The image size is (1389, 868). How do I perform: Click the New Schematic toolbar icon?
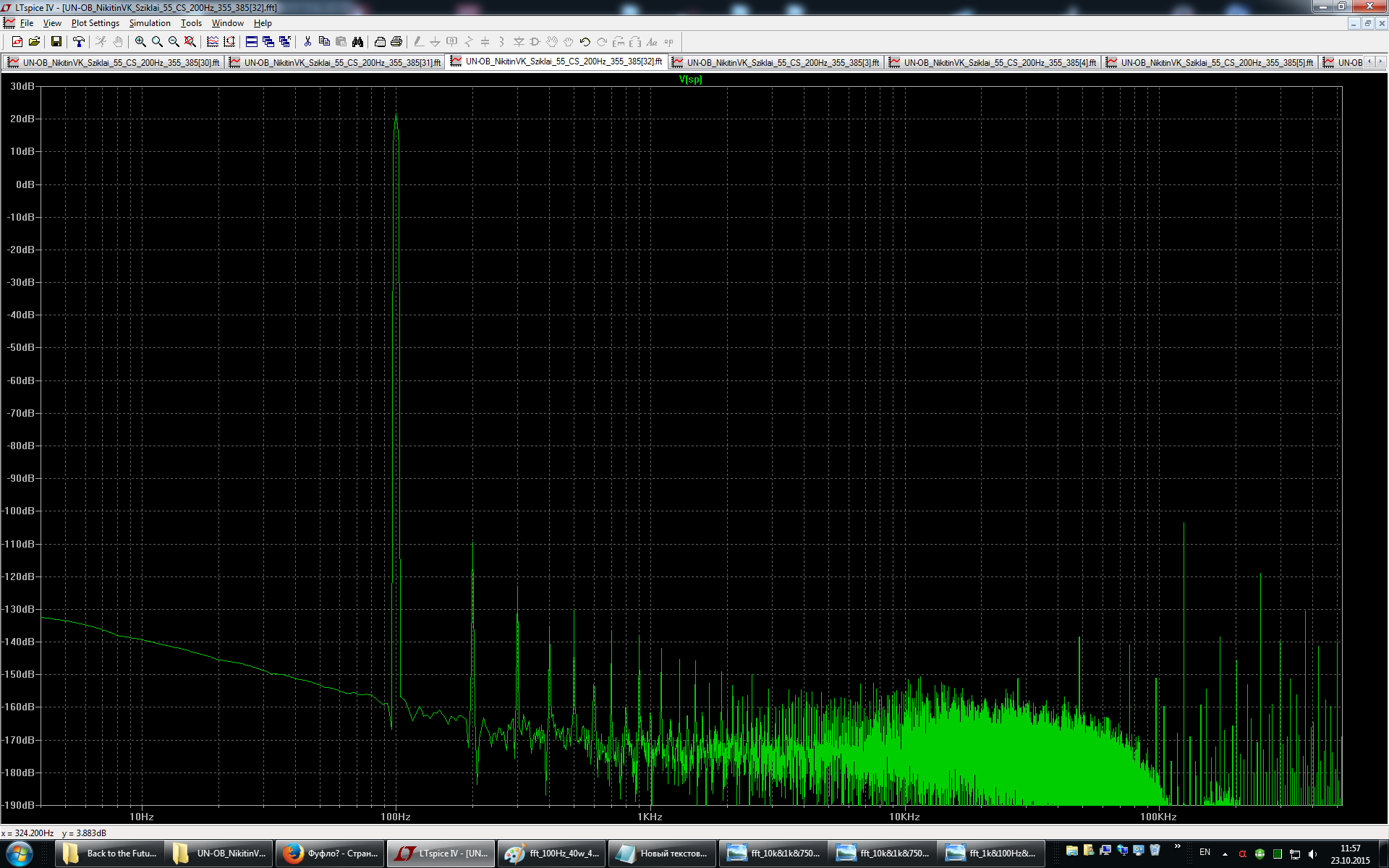[17, 42]
